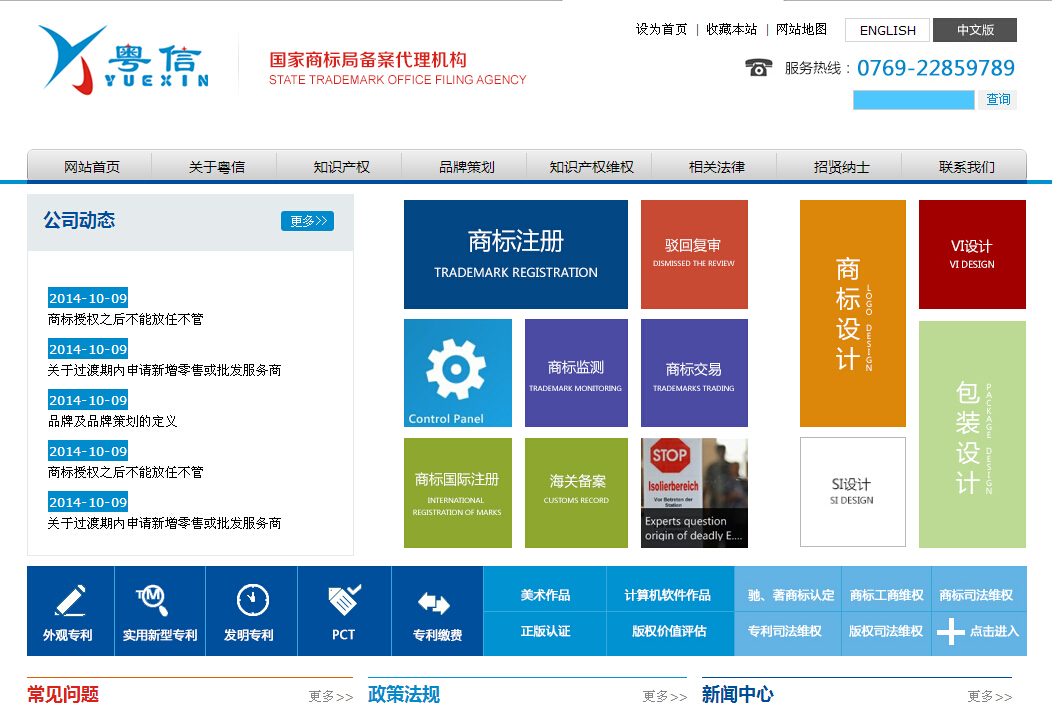Click the blue search input field
Viewport: 1052px width, 714px height.
(913, 100)
